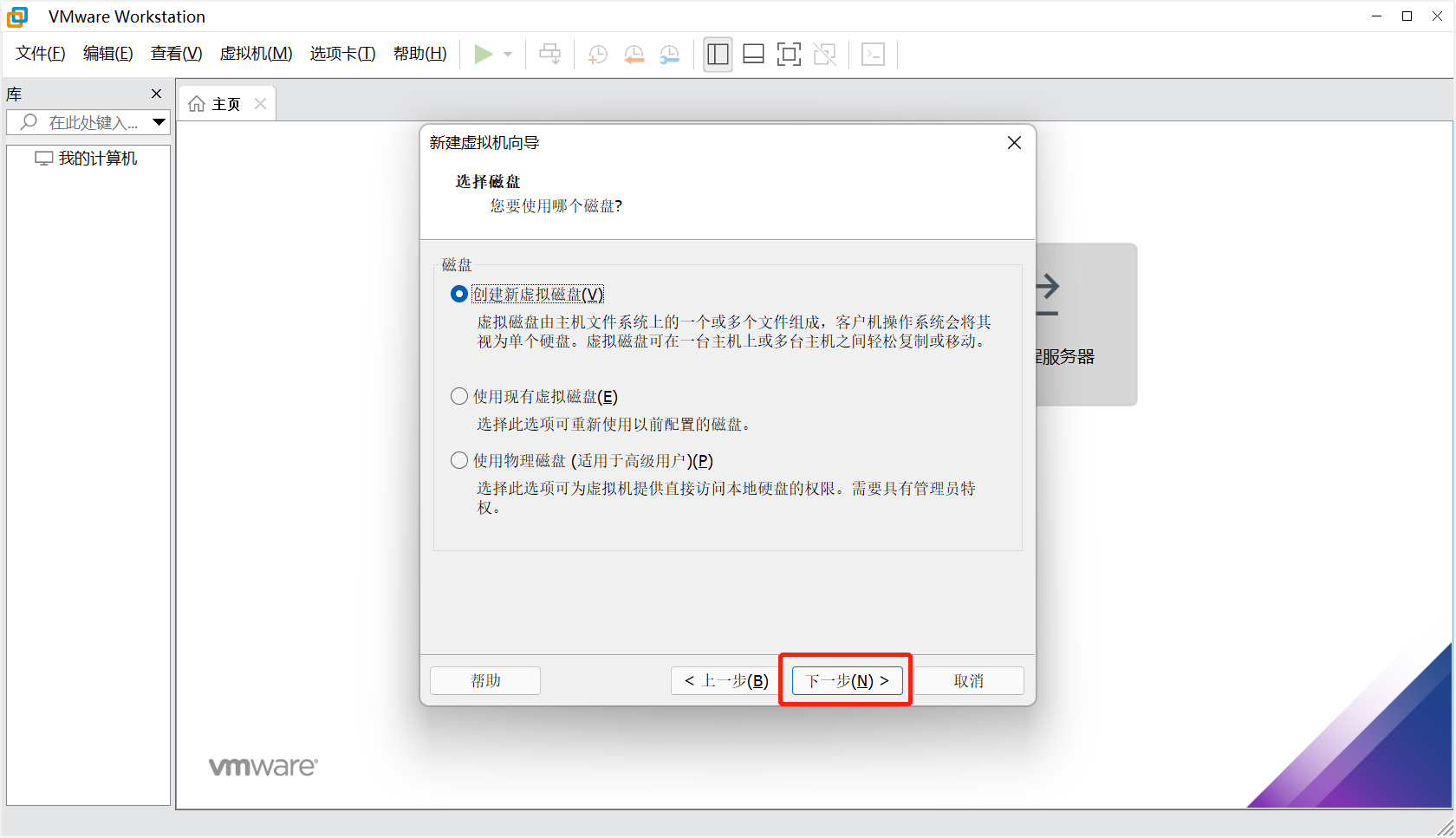This screenshot has width=1456, height=838.
Task: Open the 文件 menu
Action: [x=40, y=54]
